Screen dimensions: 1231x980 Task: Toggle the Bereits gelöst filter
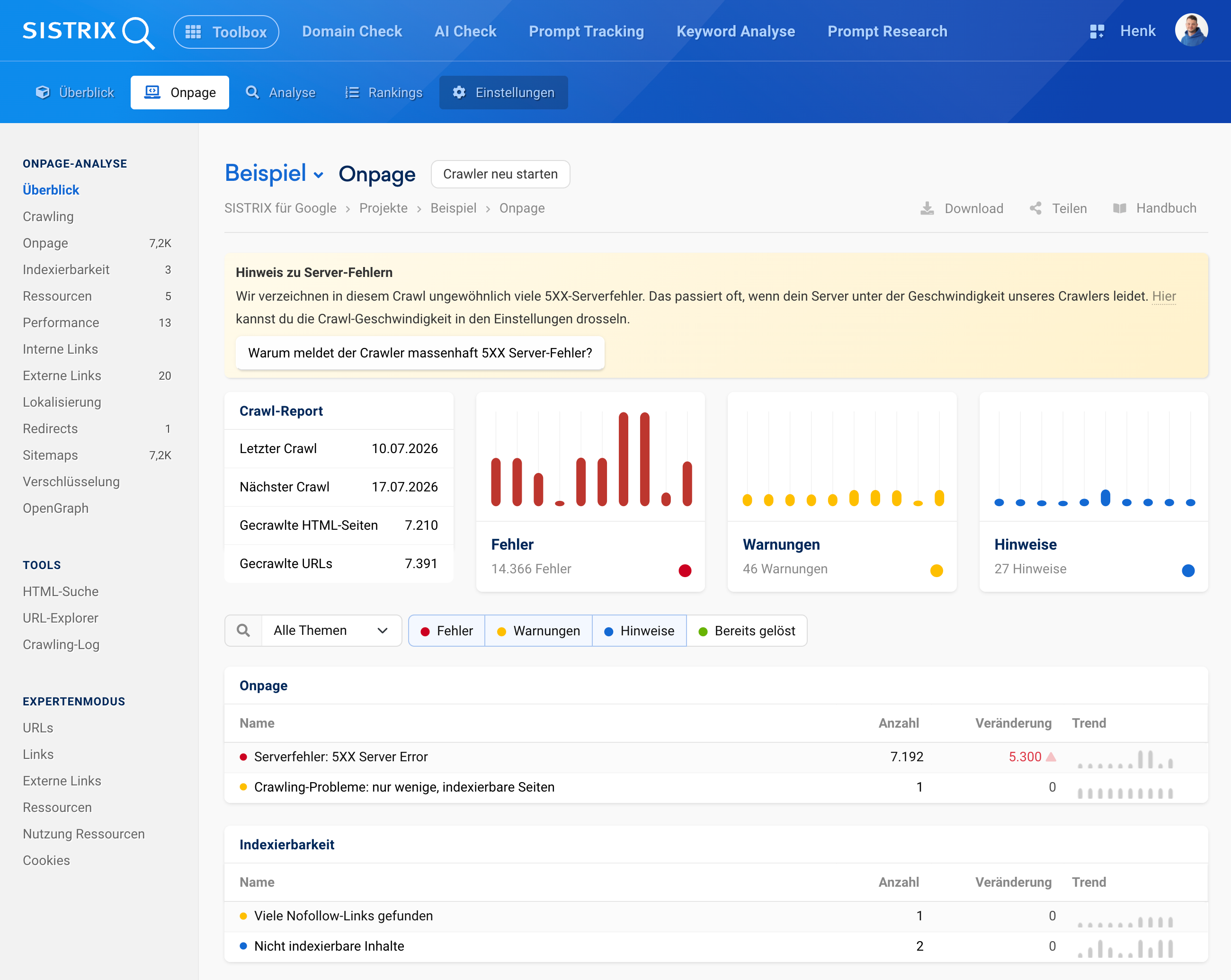(747, 631)
